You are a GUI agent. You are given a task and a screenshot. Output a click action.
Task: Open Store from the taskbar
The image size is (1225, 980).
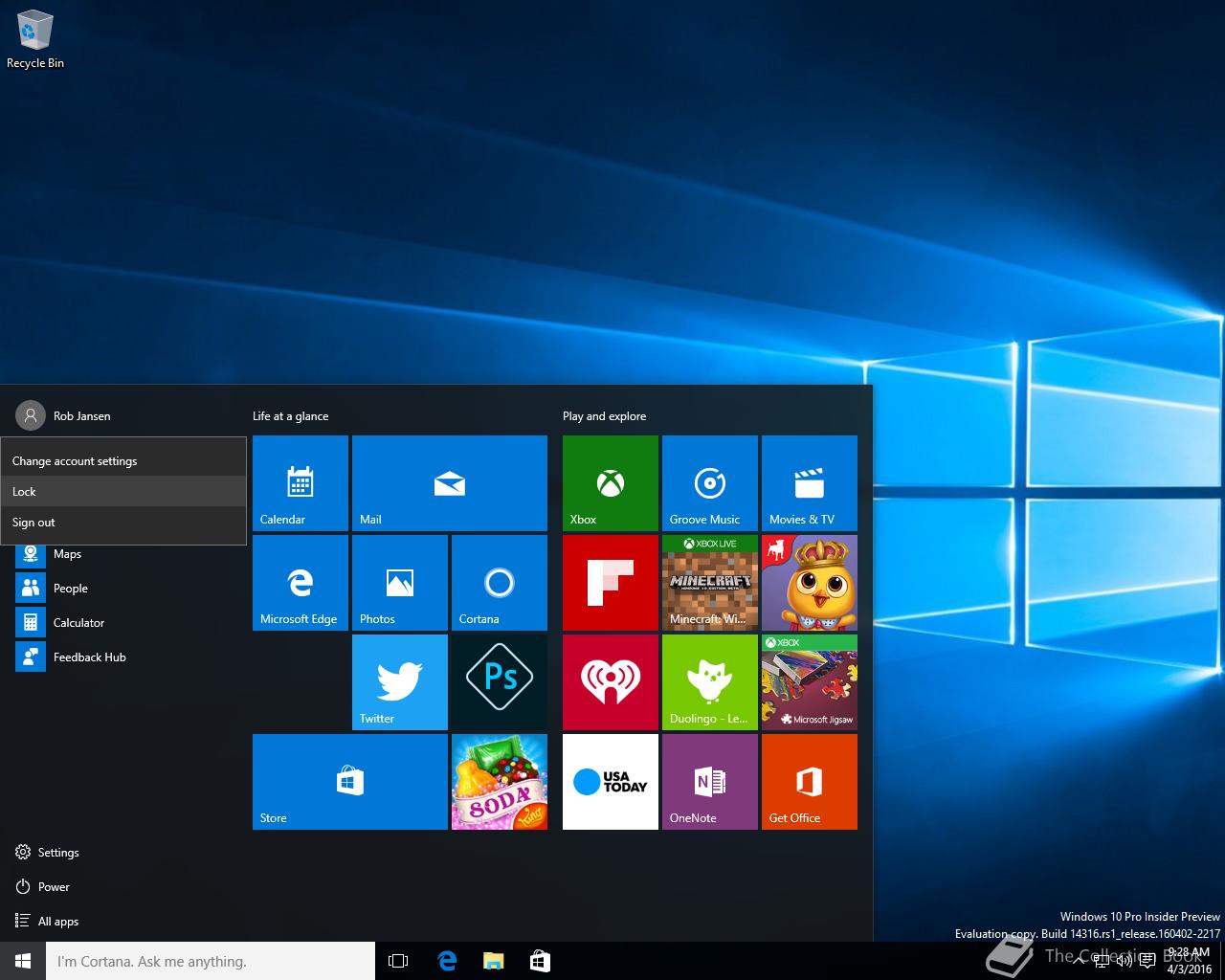(540, 961)
